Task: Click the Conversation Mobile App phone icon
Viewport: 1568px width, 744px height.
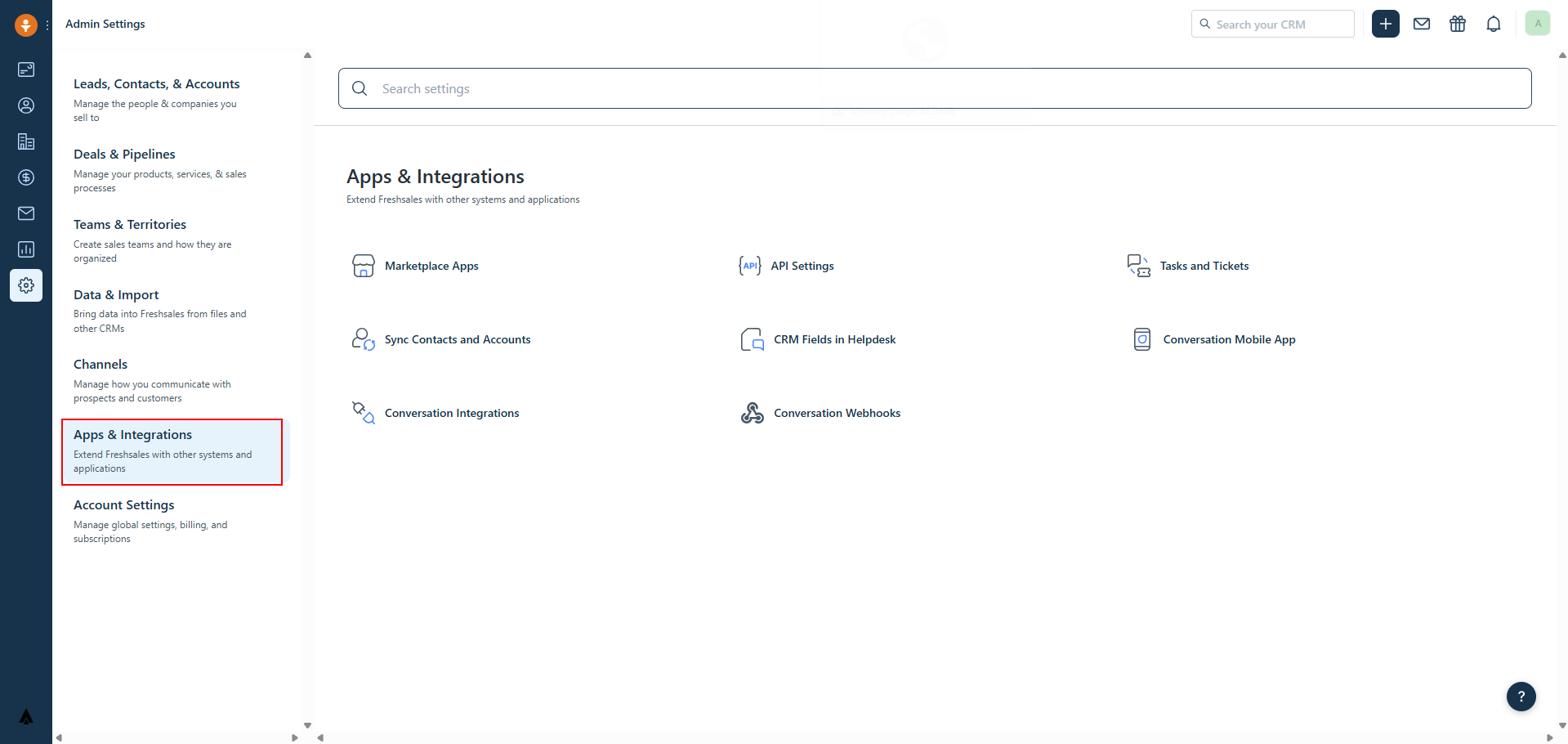Action: pos(1142,339)
